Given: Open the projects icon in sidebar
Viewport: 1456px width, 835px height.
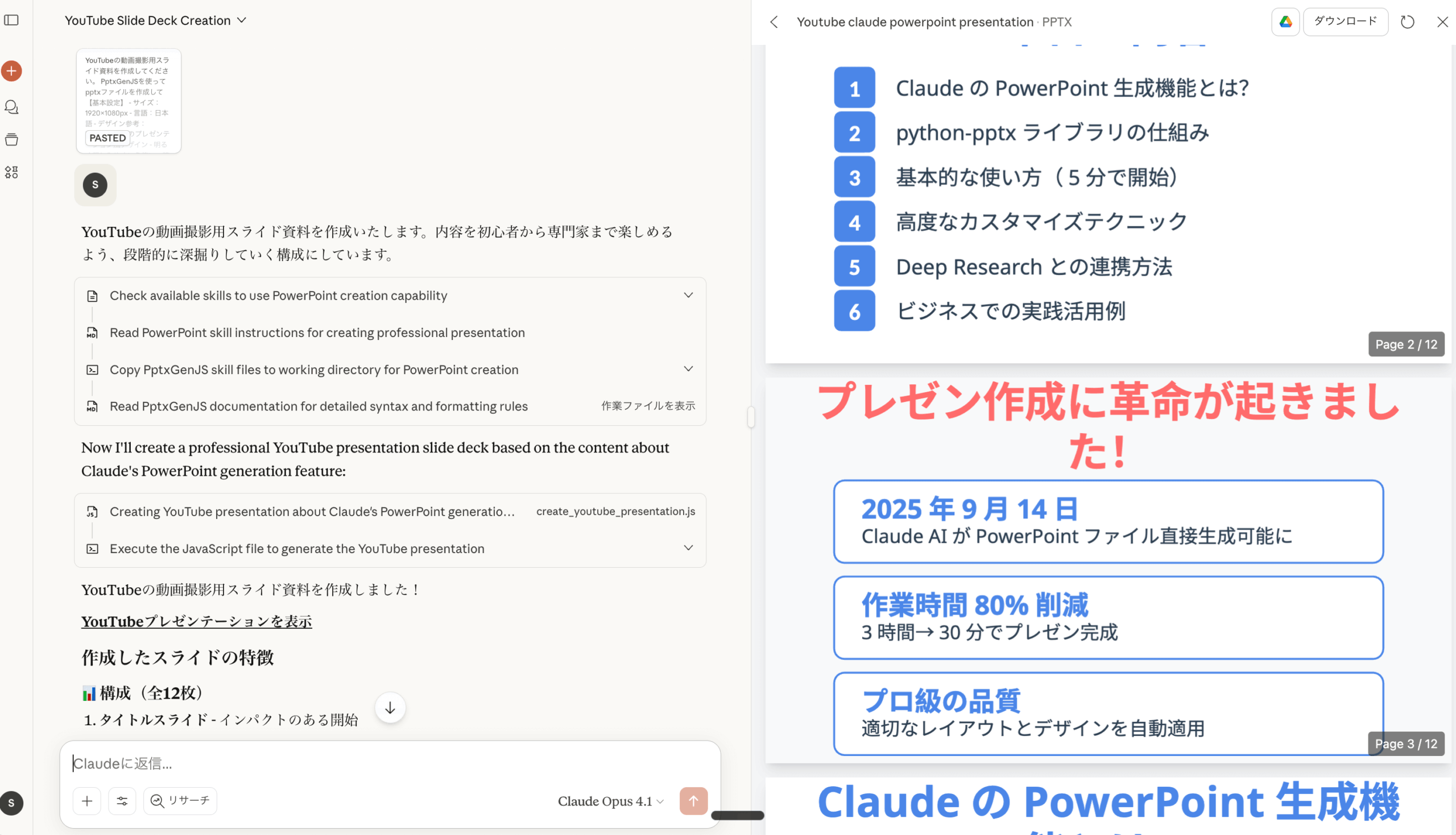Looking at the screenshot, I should (11, 139).
